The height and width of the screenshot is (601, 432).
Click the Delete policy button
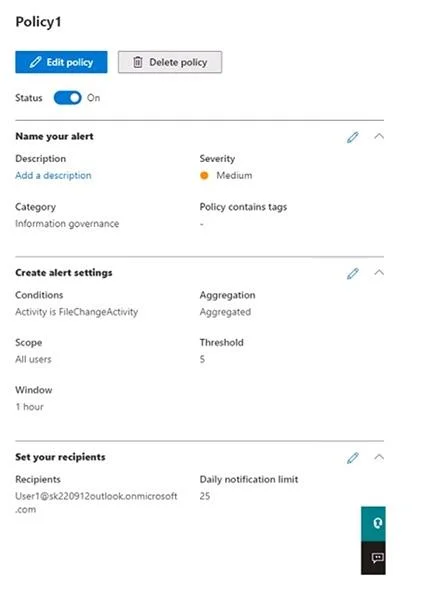pos(170,62)
